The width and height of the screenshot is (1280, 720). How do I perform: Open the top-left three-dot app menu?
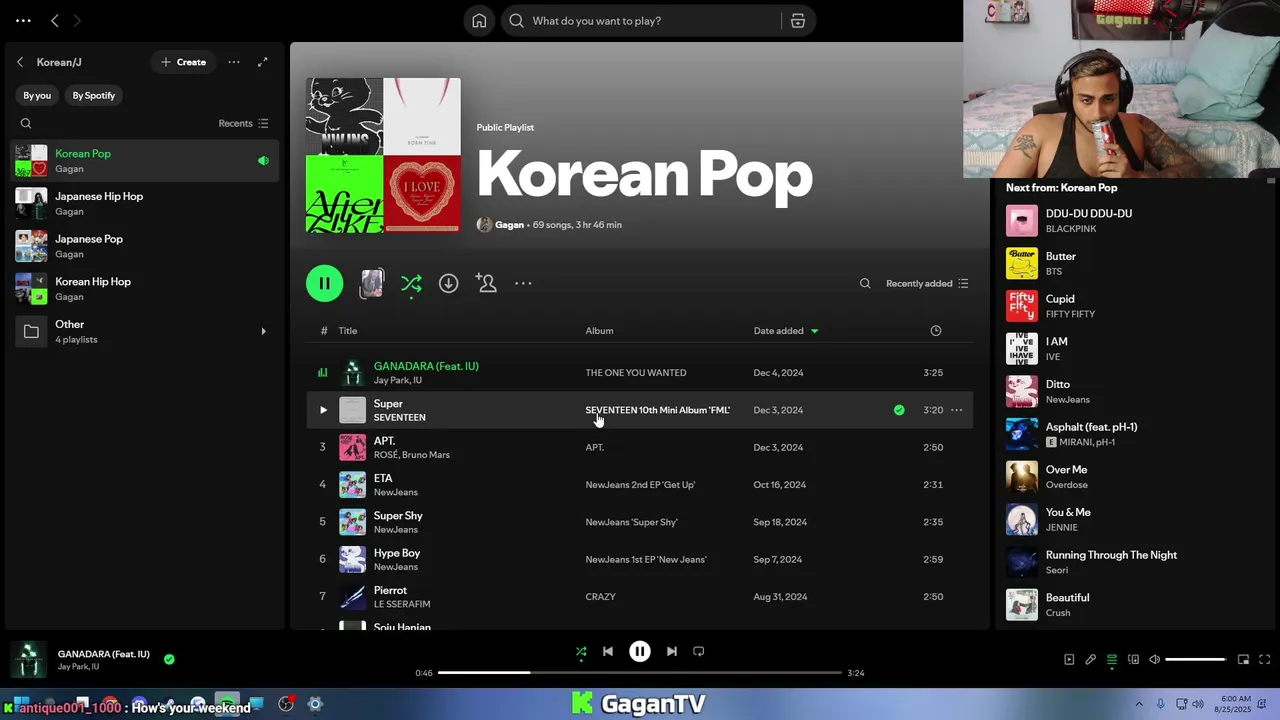click(23, 20)
